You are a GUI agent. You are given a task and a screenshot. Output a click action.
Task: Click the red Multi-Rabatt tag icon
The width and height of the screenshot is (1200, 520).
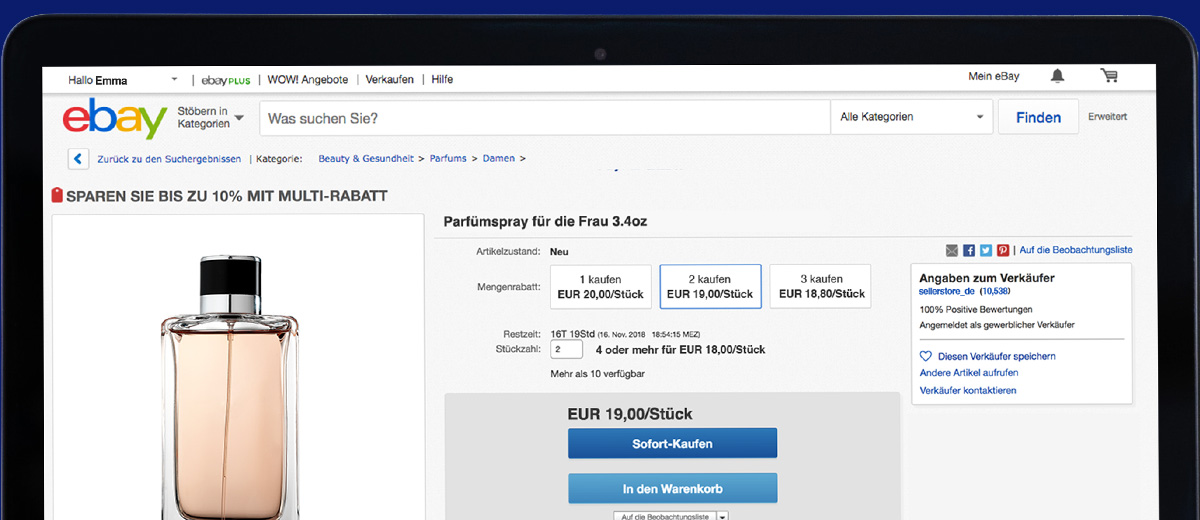(x=57, y=196)
